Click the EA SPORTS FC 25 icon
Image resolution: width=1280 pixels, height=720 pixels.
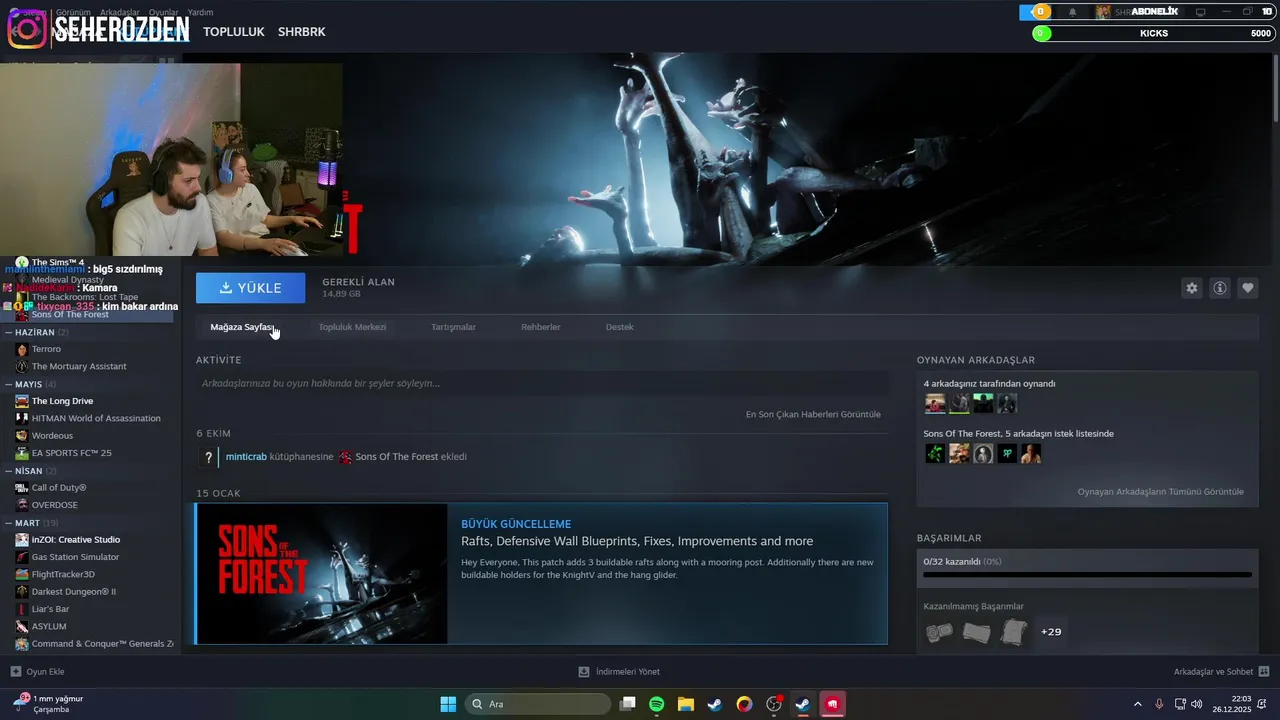coord(22,453)
